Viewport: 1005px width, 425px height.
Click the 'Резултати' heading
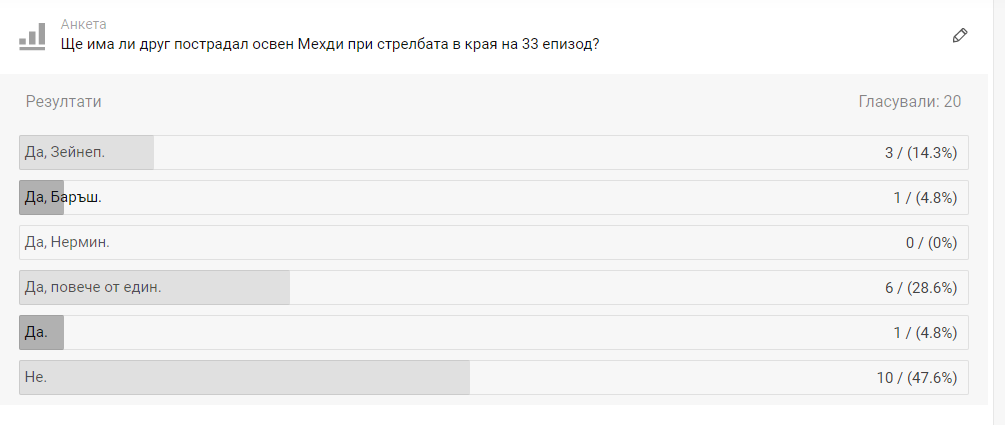click(x=63, y=101)
